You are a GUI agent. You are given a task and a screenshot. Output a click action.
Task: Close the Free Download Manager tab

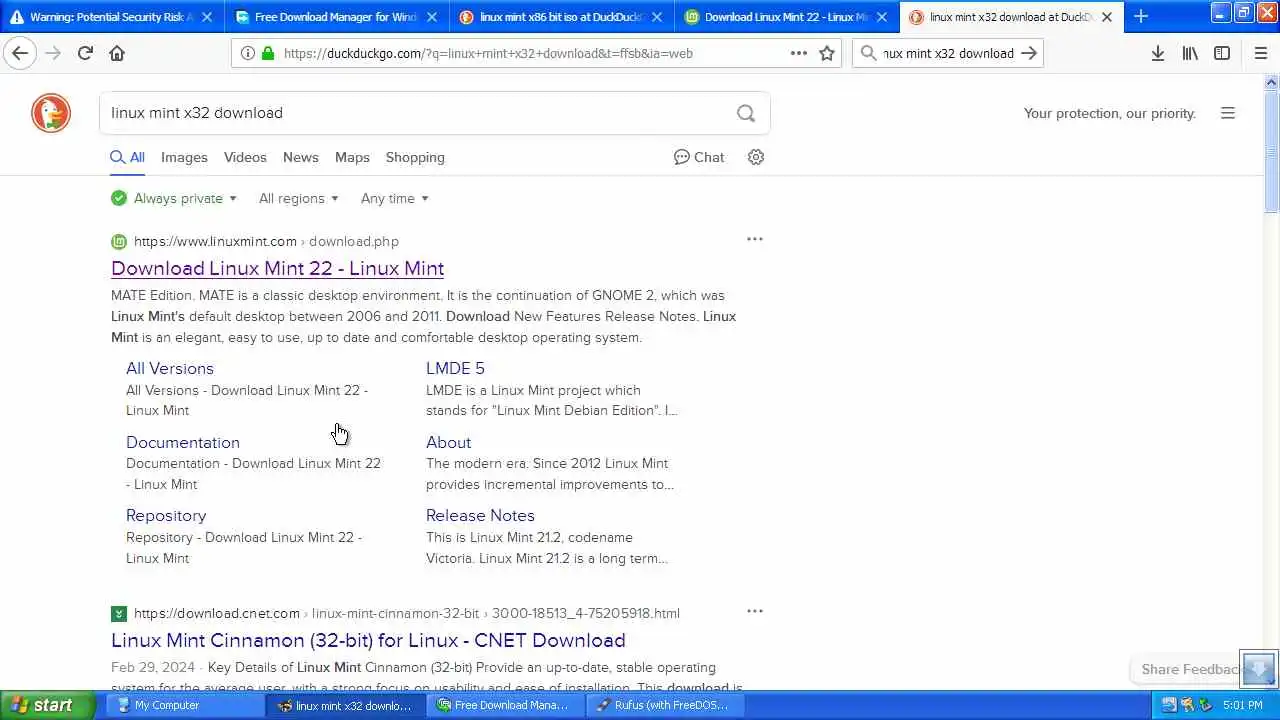pos(432,17)
